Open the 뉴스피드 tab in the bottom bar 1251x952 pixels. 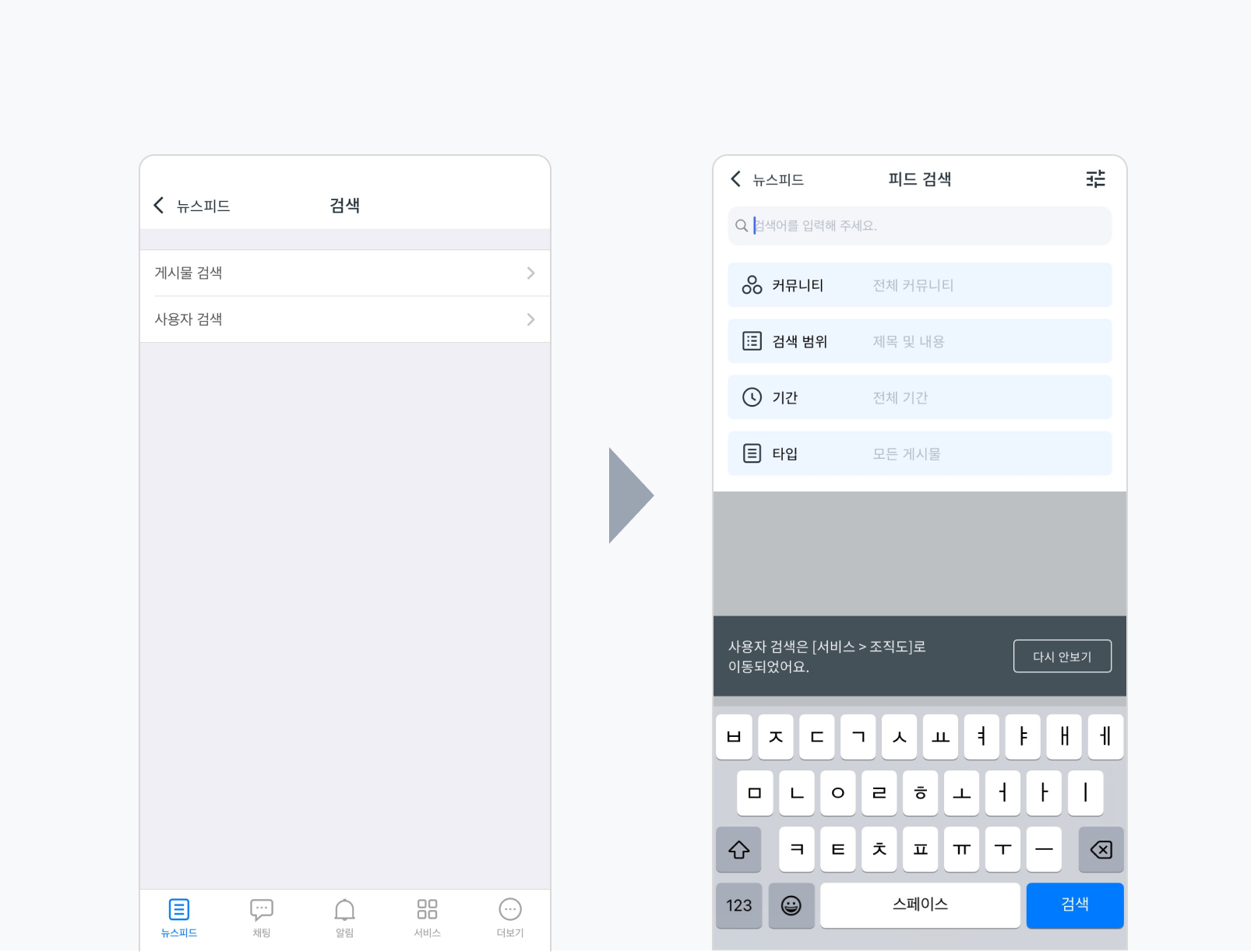179,918
